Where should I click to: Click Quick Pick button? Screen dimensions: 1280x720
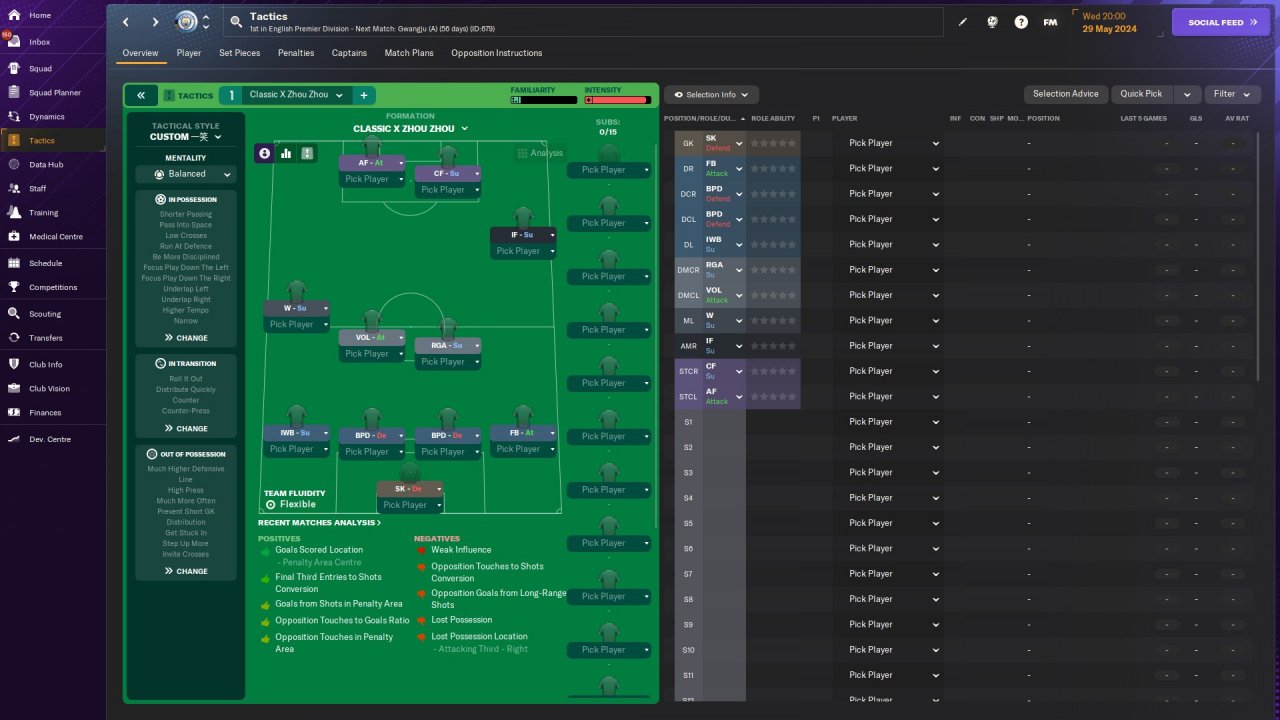(1141, 94)
